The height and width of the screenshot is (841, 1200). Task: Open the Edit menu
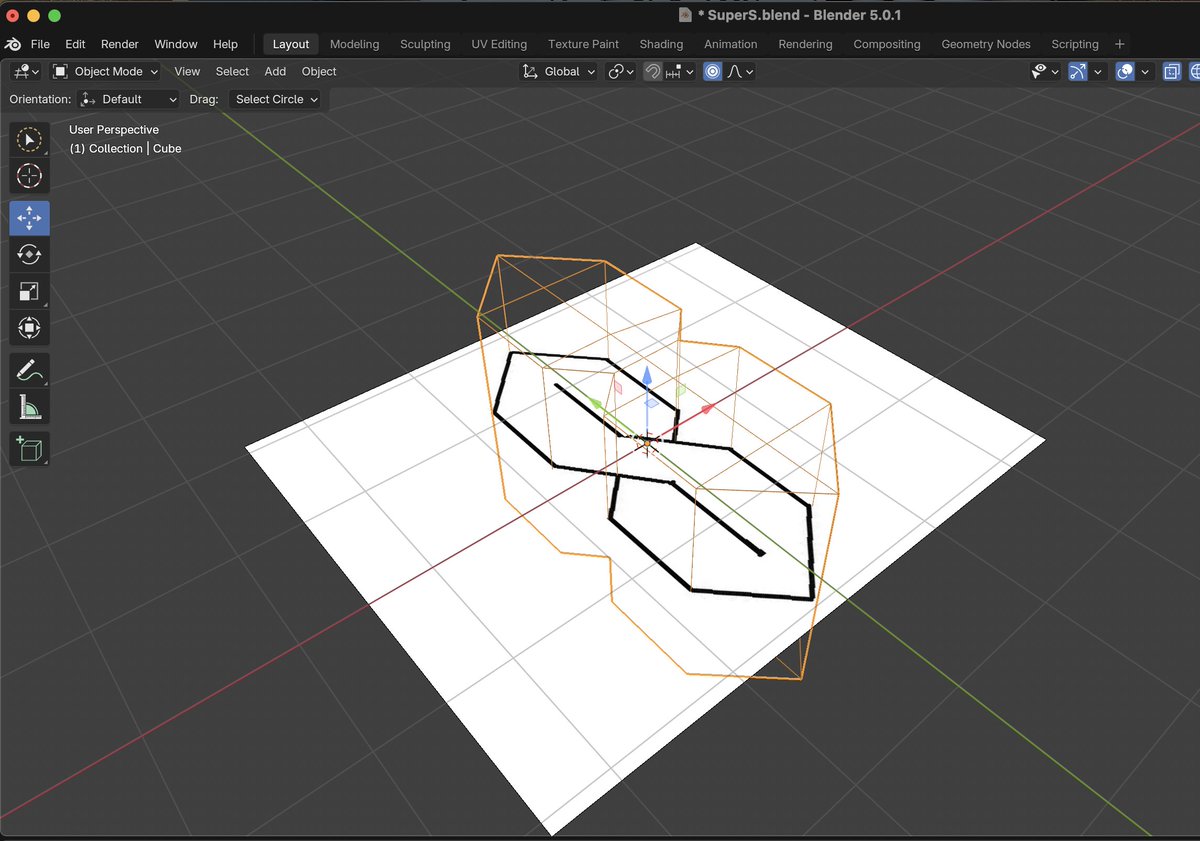coord(75,44)
